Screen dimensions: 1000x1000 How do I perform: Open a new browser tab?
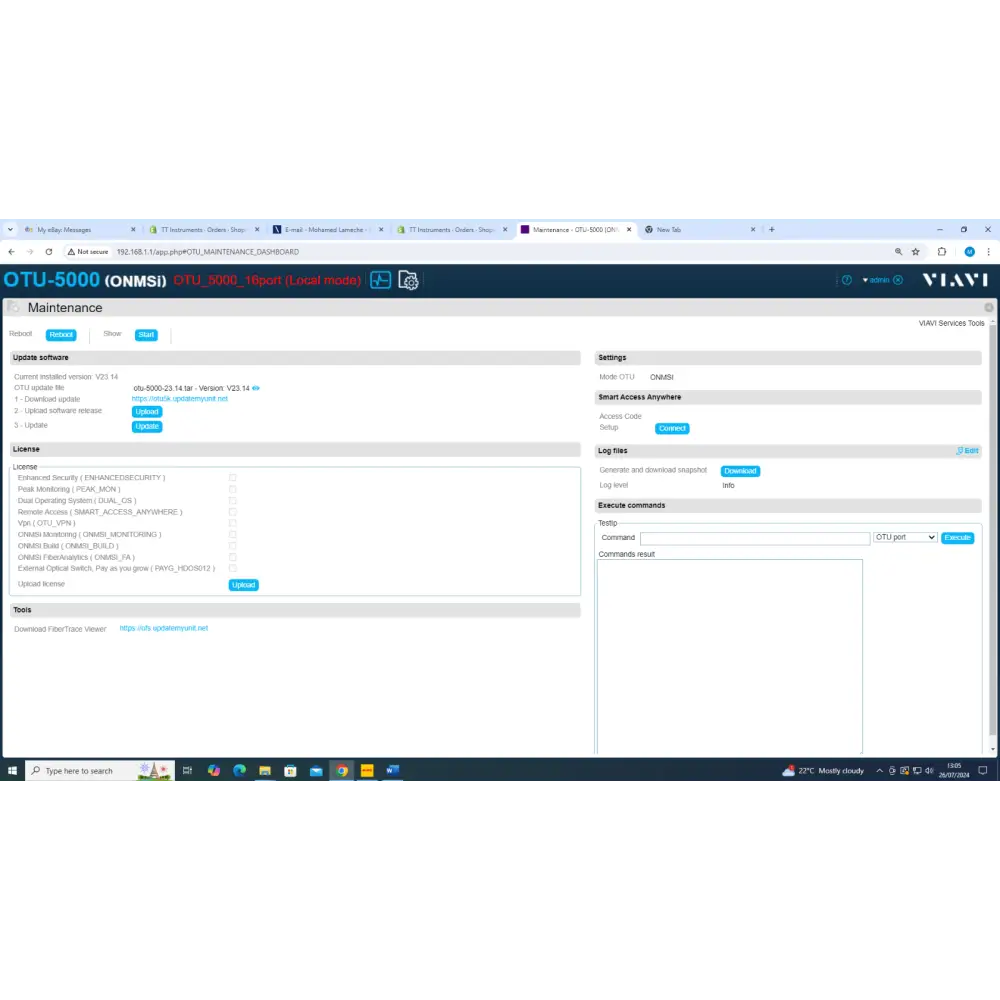[772, 230]
